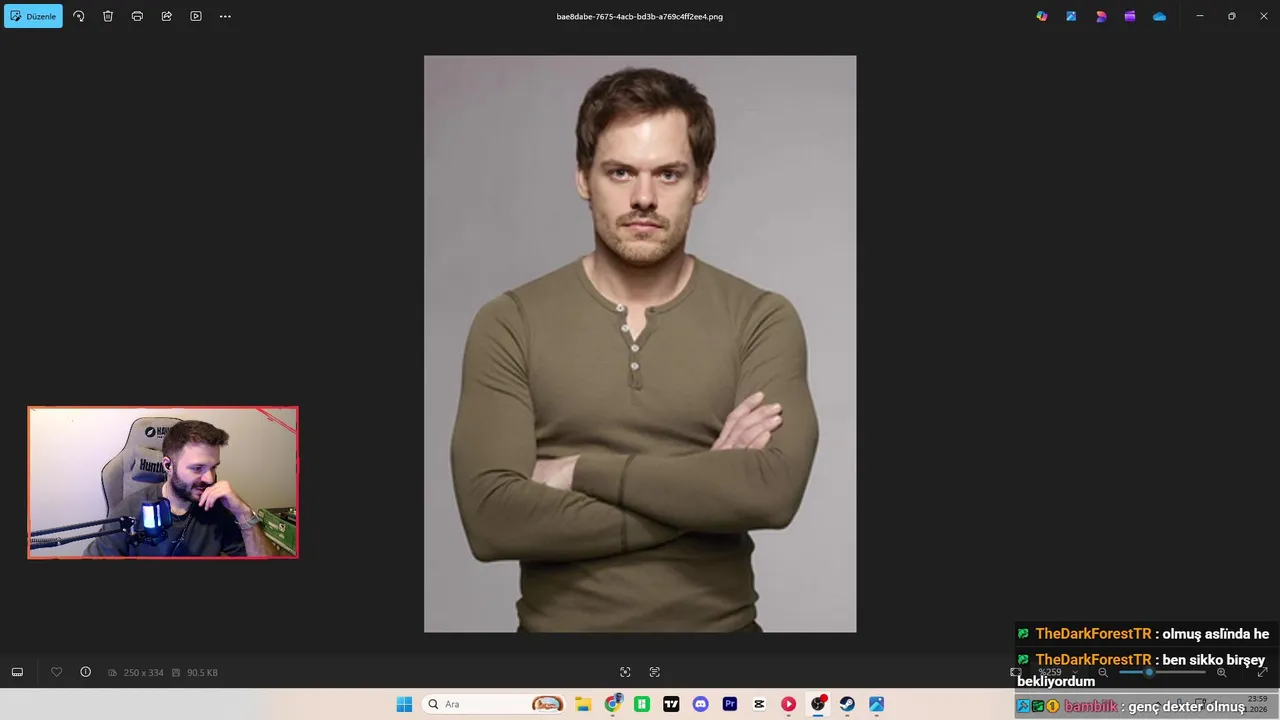Screen dimensions: 1280x720
Task: Open Photos gallery icon in title bar
Action: pos(1071,16)
